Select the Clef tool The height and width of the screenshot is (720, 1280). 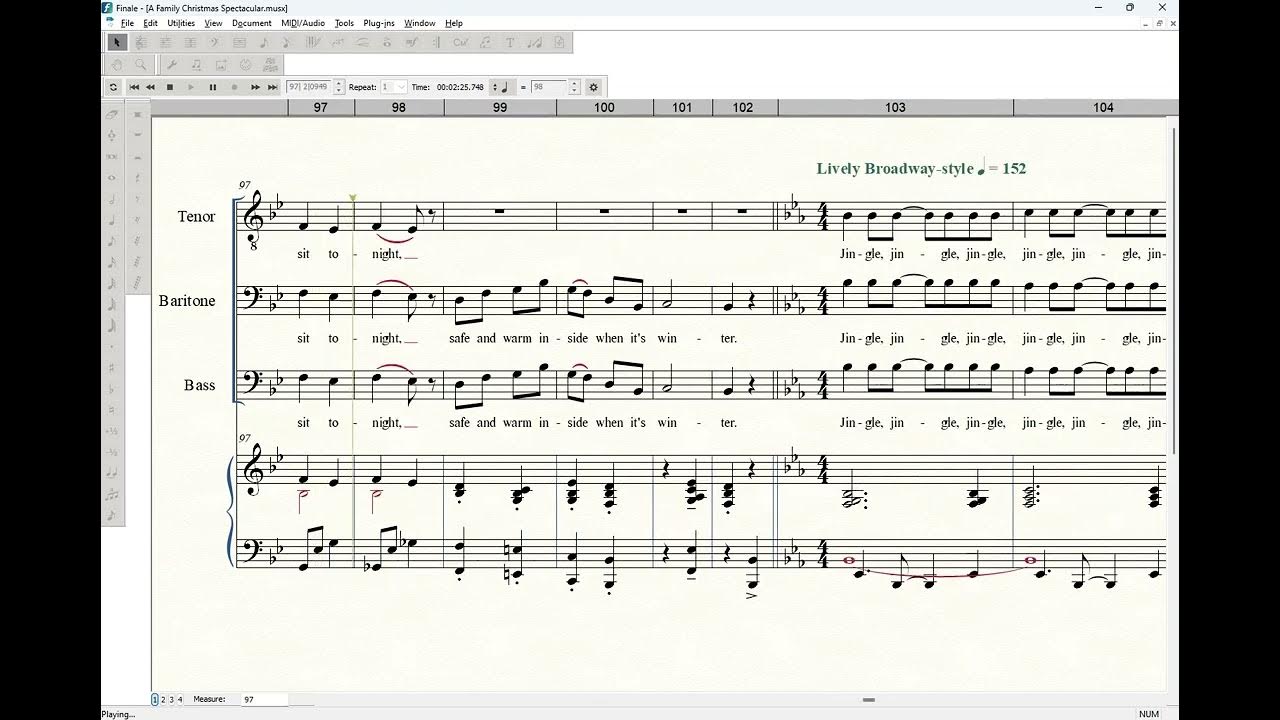pos(214,43)
